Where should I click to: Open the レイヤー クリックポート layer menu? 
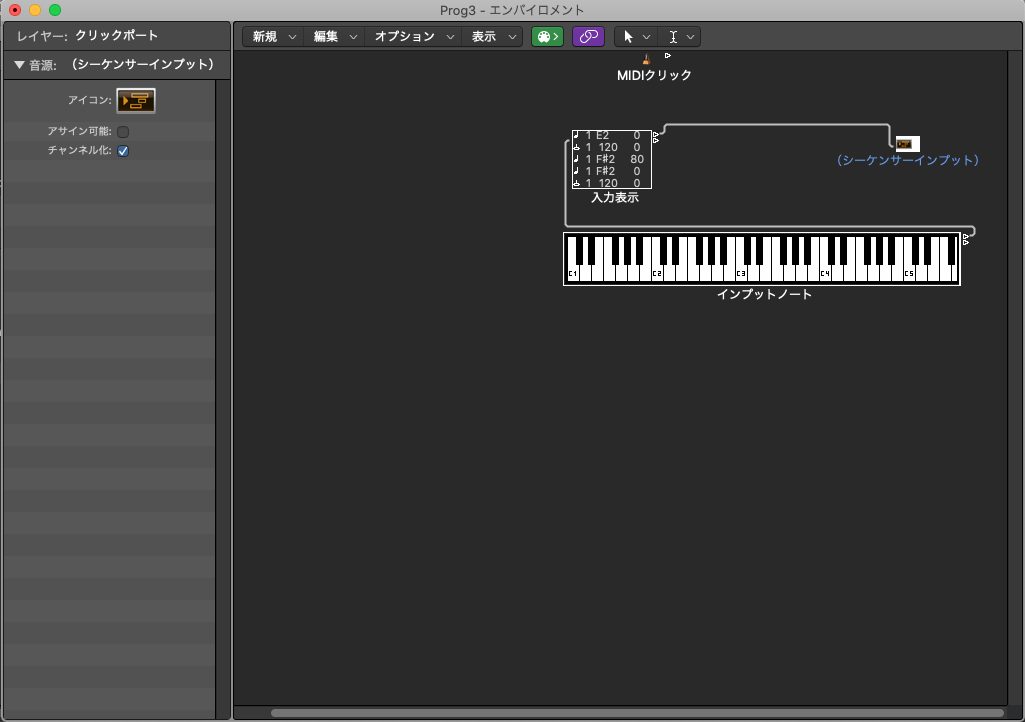116,36
